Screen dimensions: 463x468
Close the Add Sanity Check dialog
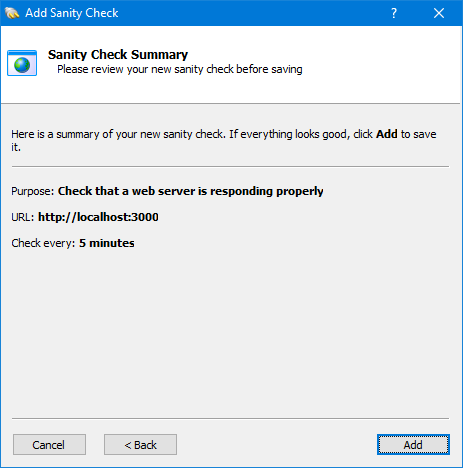(439, 13)
